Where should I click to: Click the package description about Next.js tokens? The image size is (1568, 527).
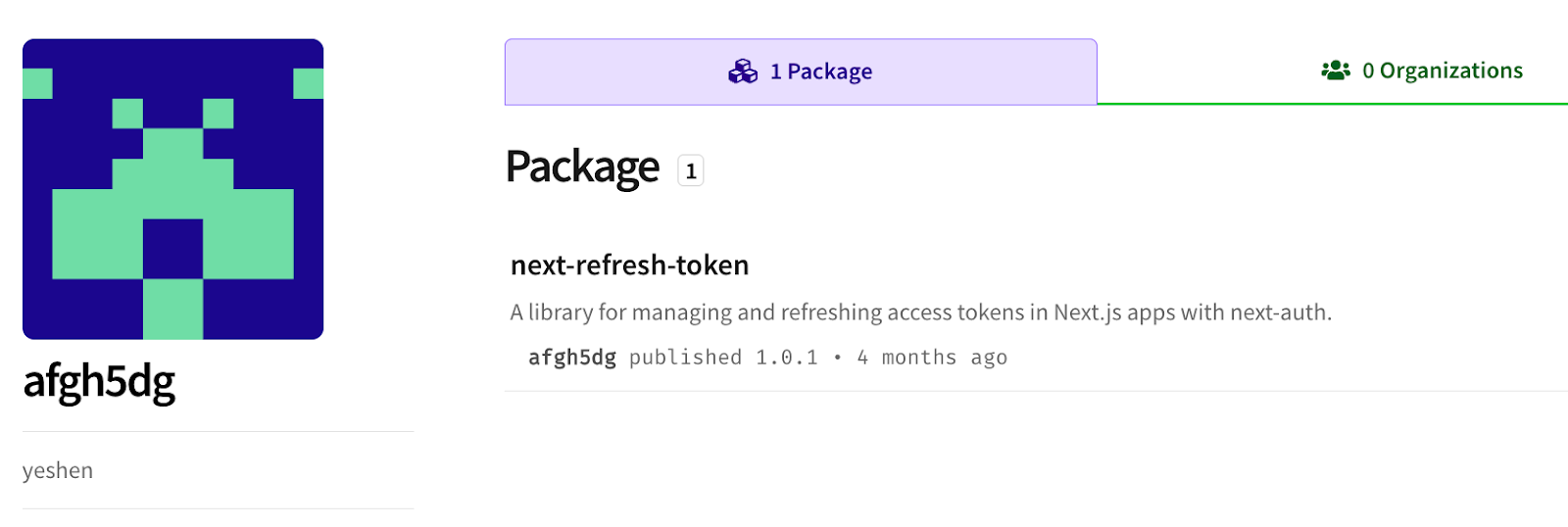(921, 312)
